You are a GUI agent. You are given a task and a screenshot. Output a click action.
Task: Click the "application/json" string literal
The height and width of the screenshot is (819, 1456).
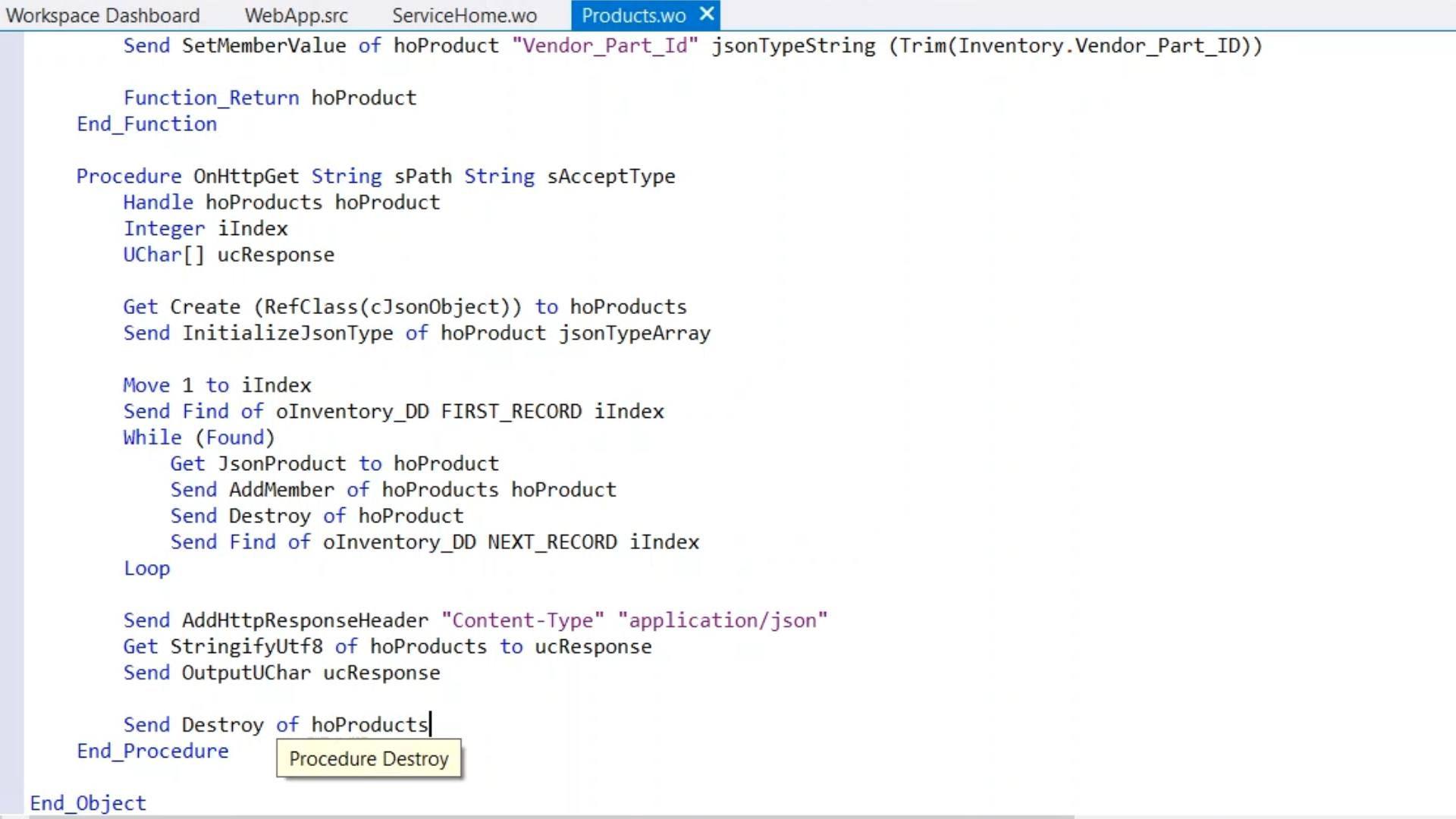[722, 620]
